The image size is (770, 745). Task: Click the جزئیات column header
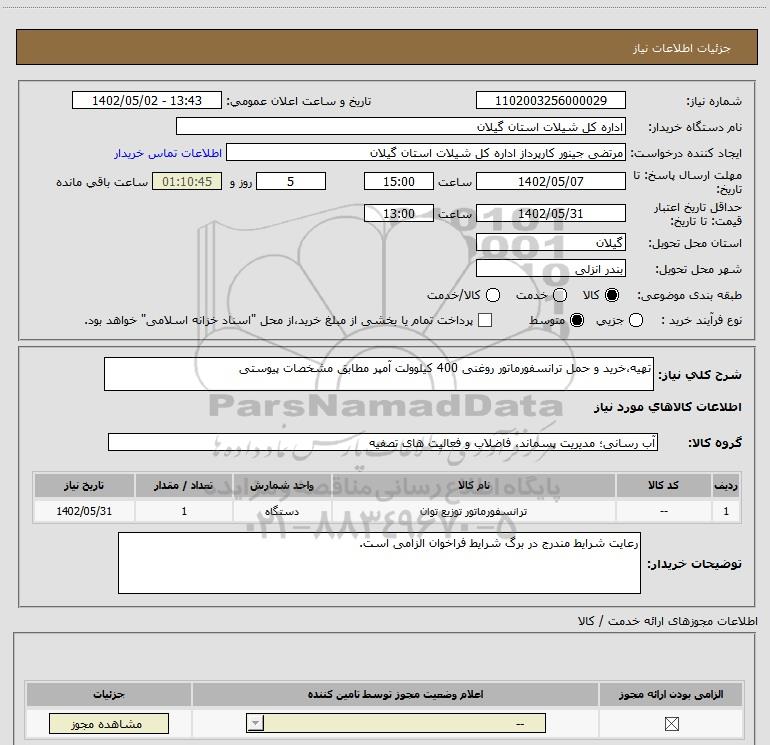109,694
